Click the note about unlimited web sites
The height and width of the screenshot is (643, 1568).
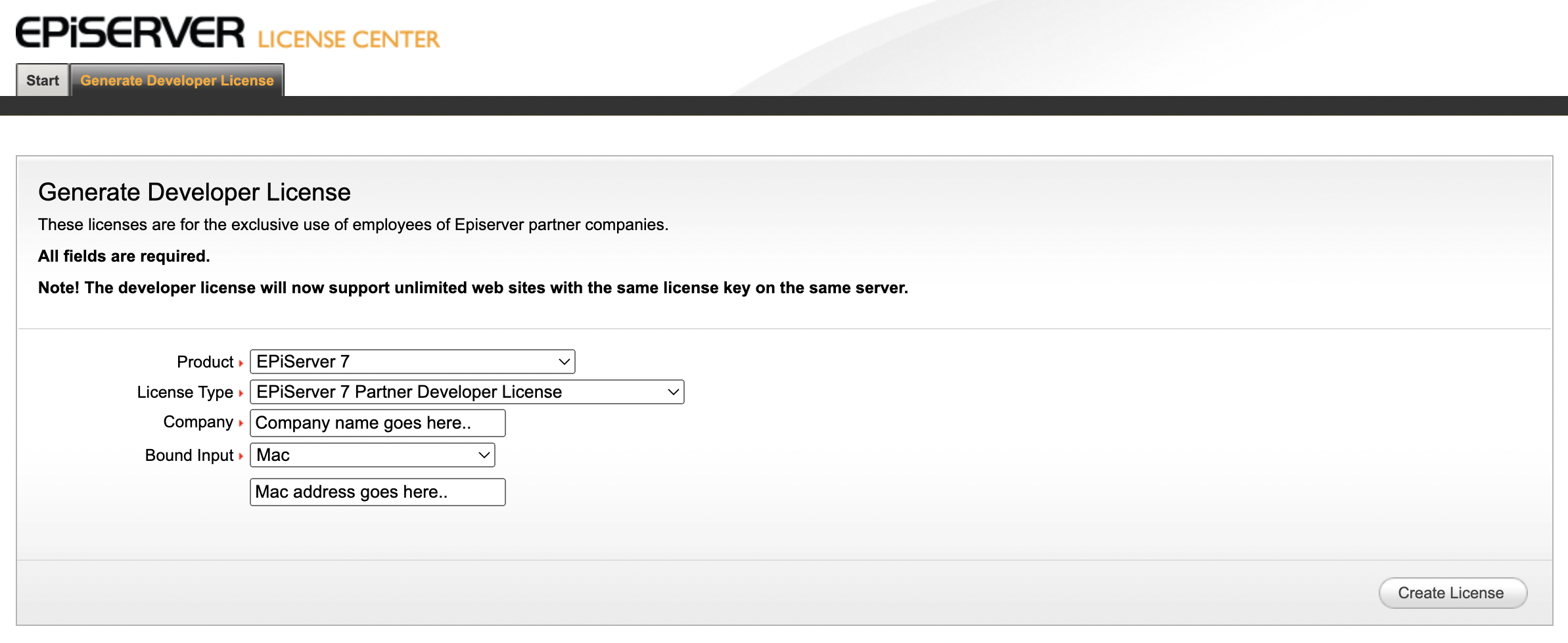tap(473, 287)
